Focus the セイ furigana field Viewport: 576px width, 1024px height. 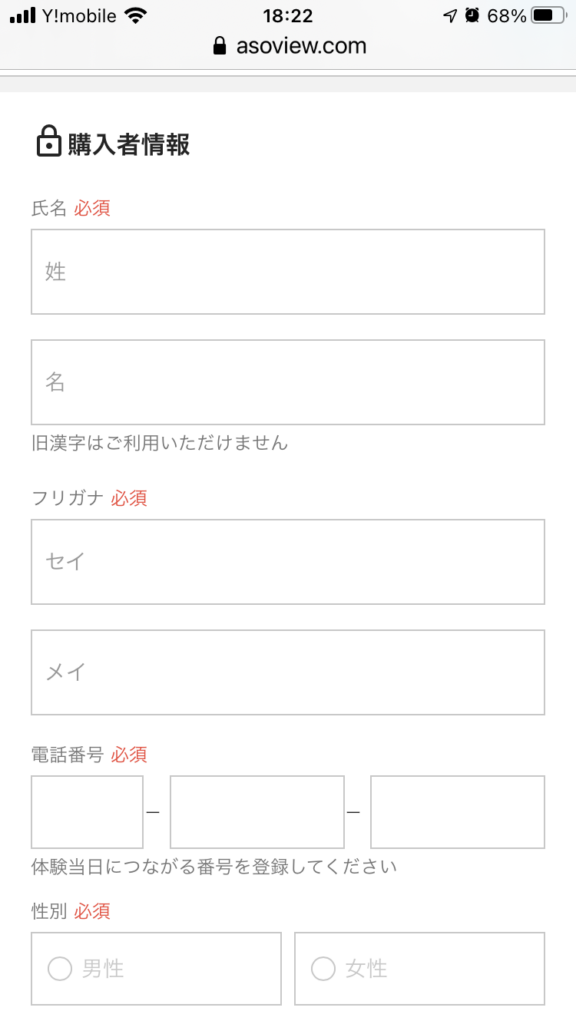click(x=288, y=562)
